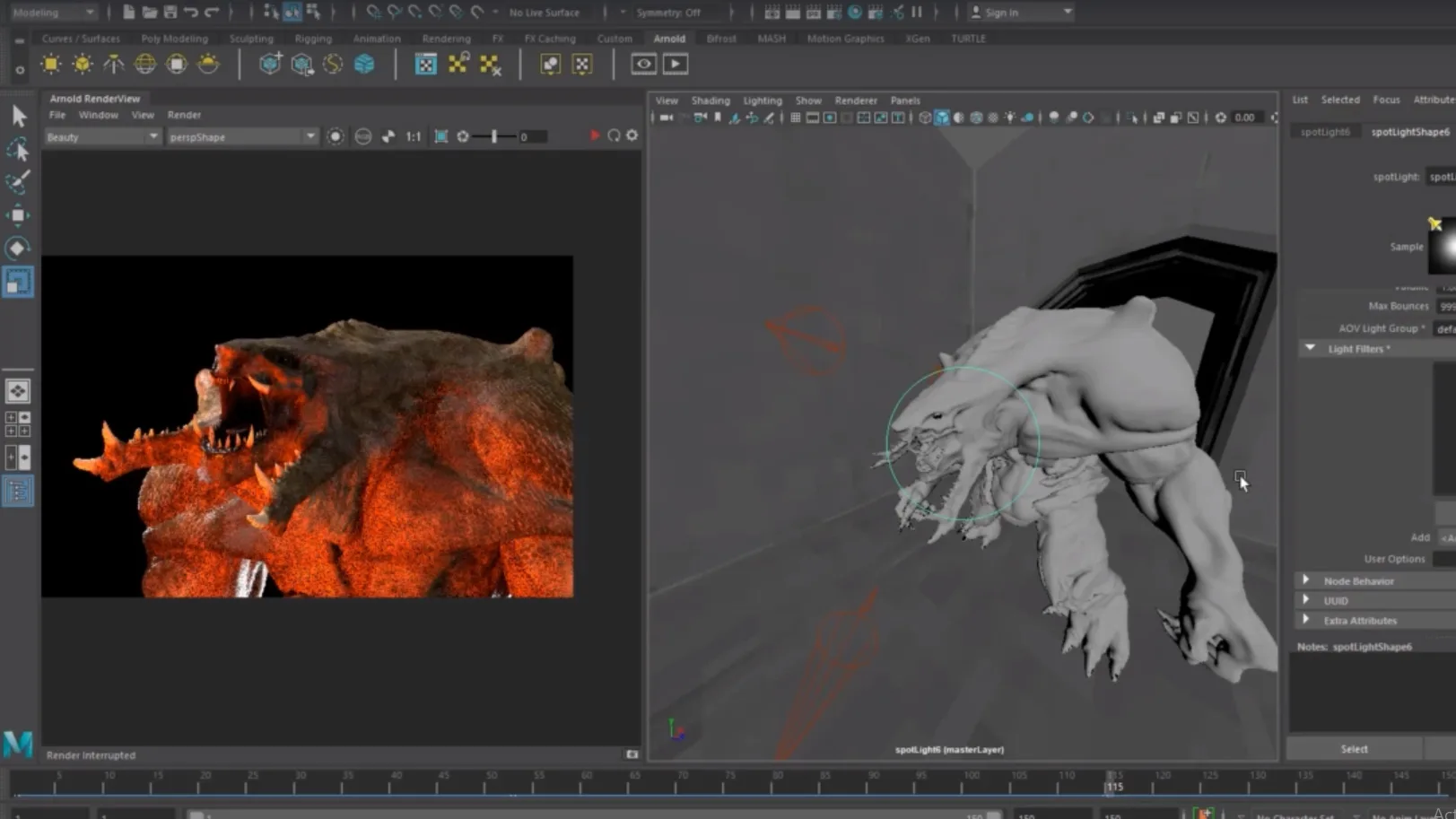This screenshot has width=1456, height=819.
Task: Enable textured display in the viewport toolbar
Action: tap(977, 118)
